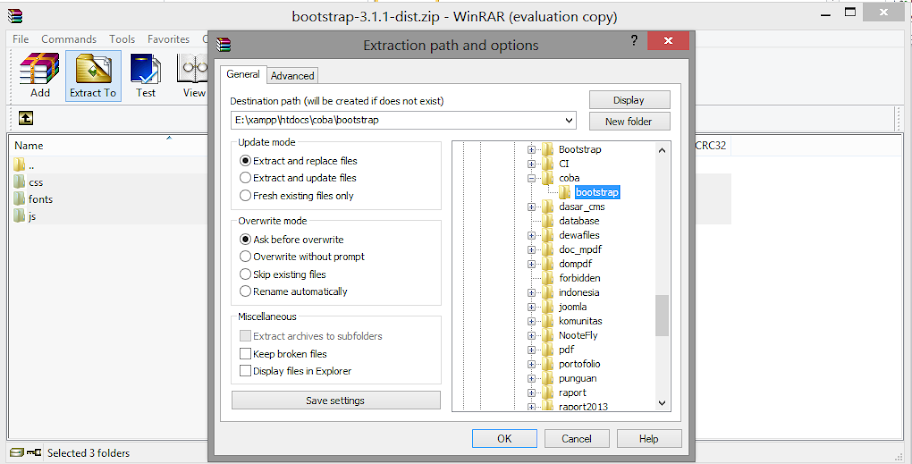Select the js folder icon in file list
This screenshot has width=912, height=464.
[x=19, y=216]
